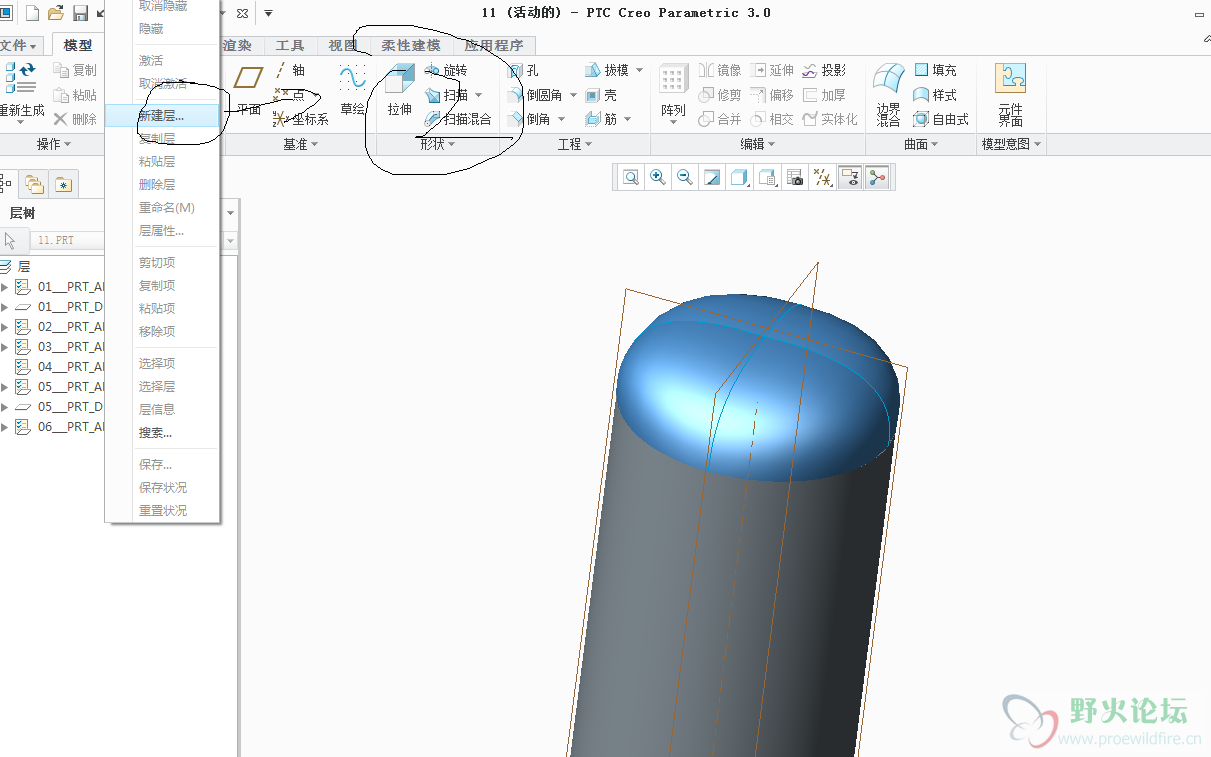Select the Extrude (拉伸) tool
This screenshot has width=1211, height=757.
[400, 91]
